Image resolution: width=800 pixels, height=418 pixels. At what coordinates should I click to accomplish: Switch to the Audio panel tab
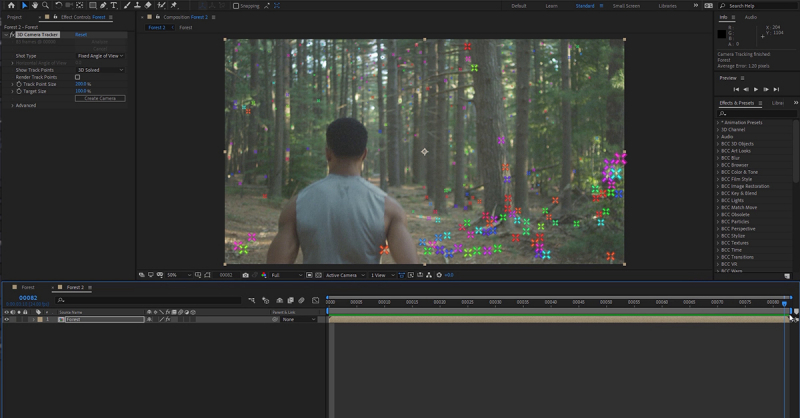751,17
